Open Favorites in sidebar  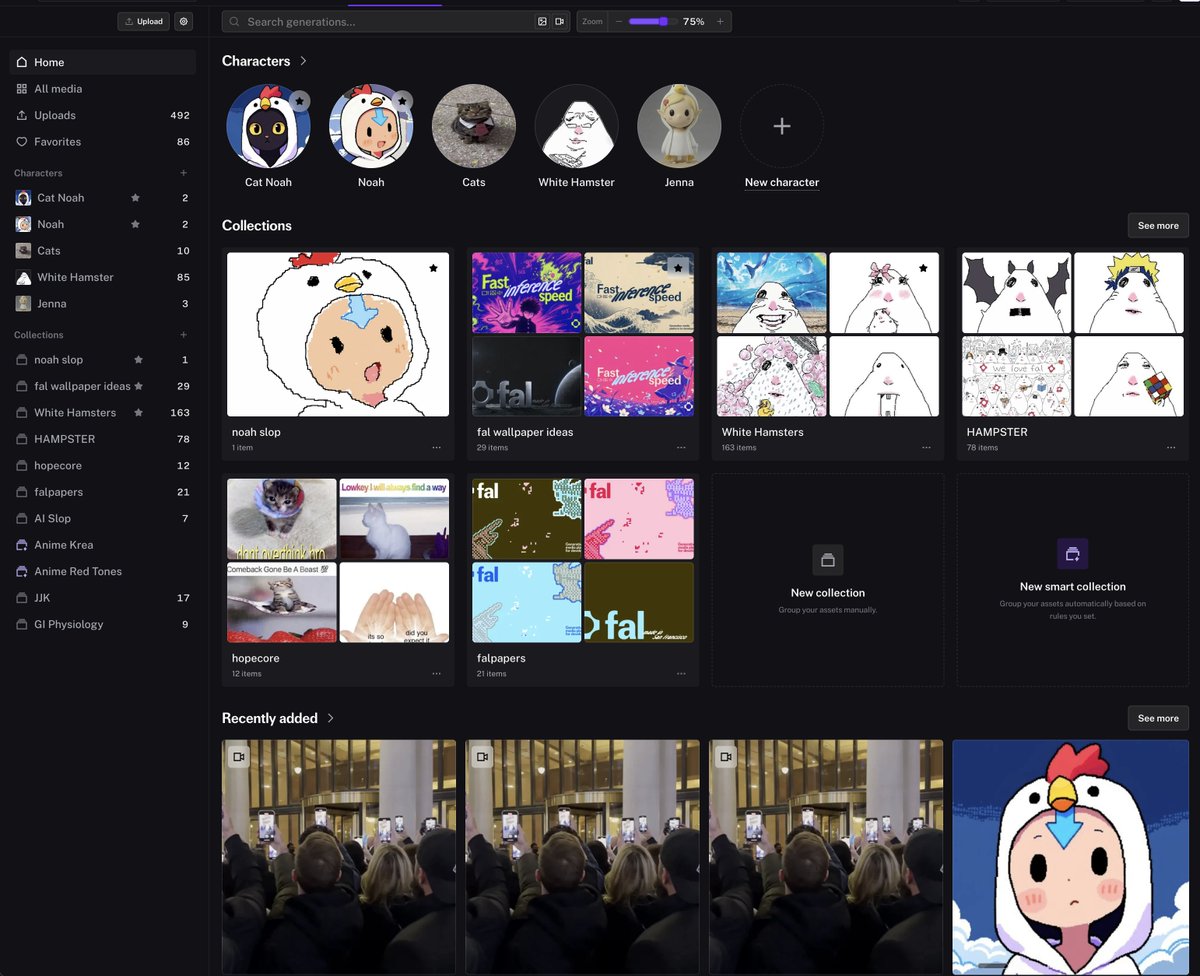(x=102, y=142)
